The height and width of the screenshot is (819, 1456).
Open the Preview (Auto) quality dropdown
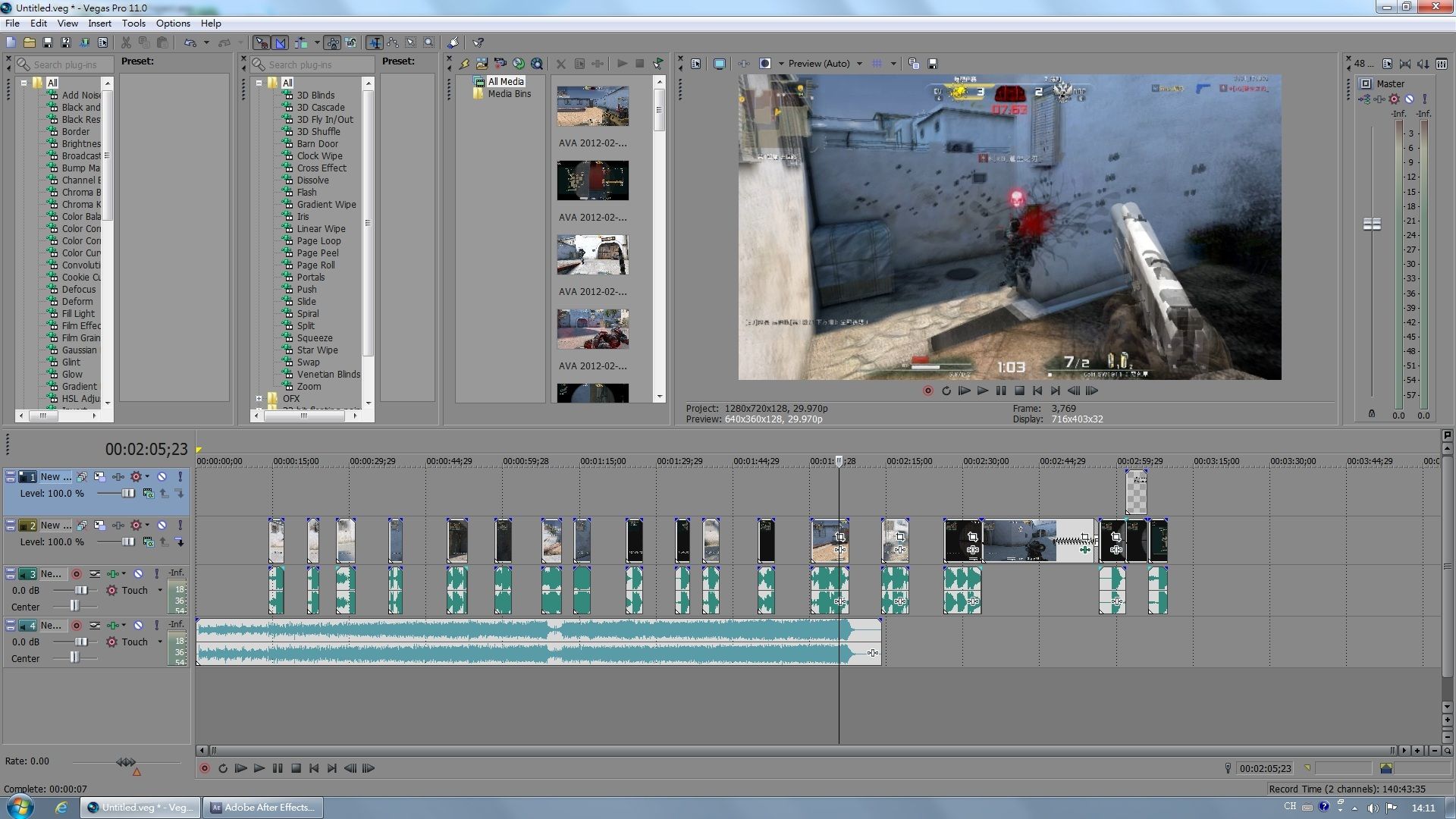point(859,64)
